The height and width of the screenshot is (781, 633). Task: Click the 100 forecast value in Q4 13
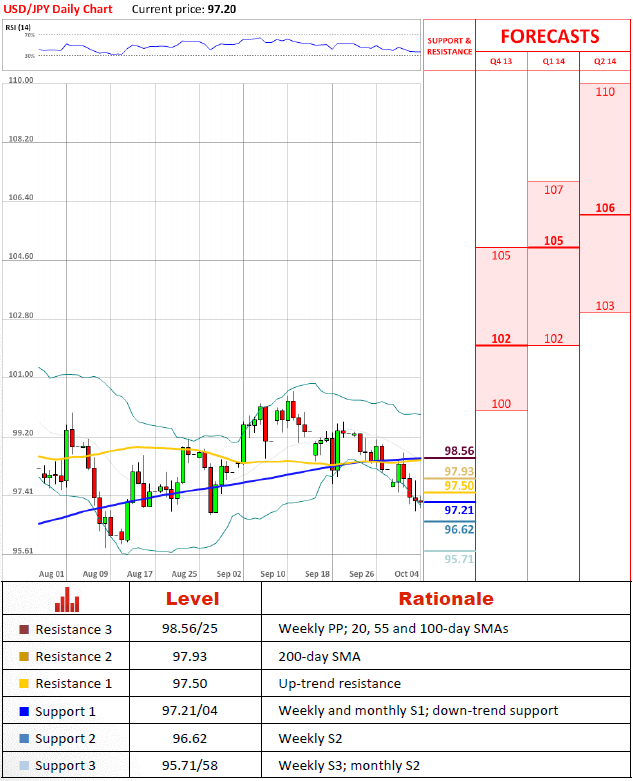[501, 404]
